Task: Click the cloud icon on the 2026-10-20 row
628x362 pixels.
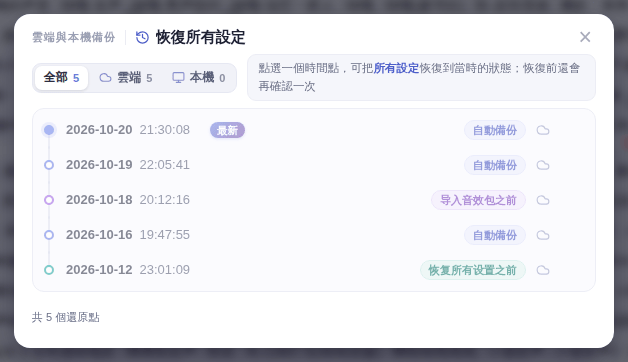Action: [x=543, y=131]
